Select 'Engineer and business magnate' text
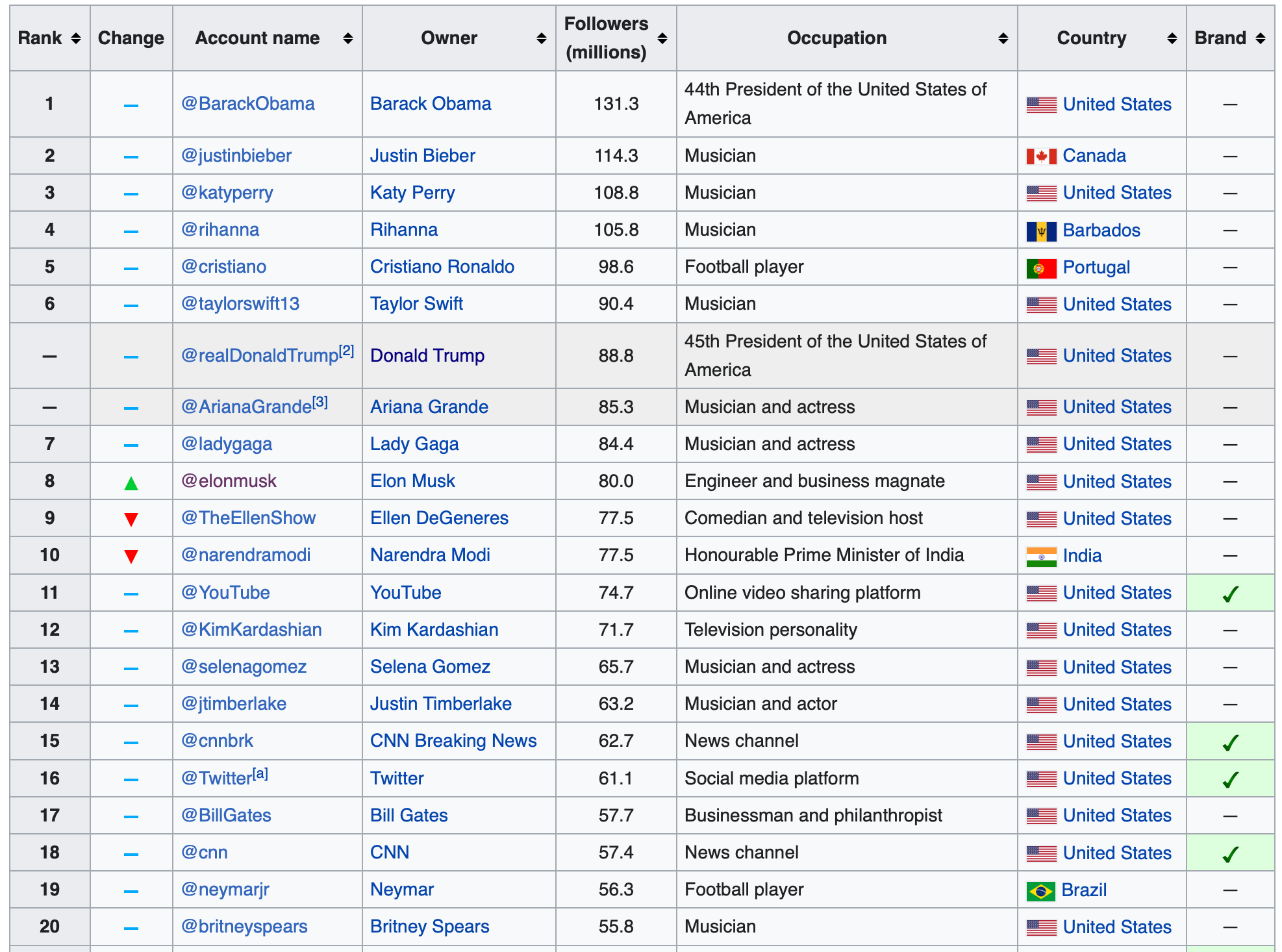Viewport: 1282px width, 952px height. [x=814, y=481]
